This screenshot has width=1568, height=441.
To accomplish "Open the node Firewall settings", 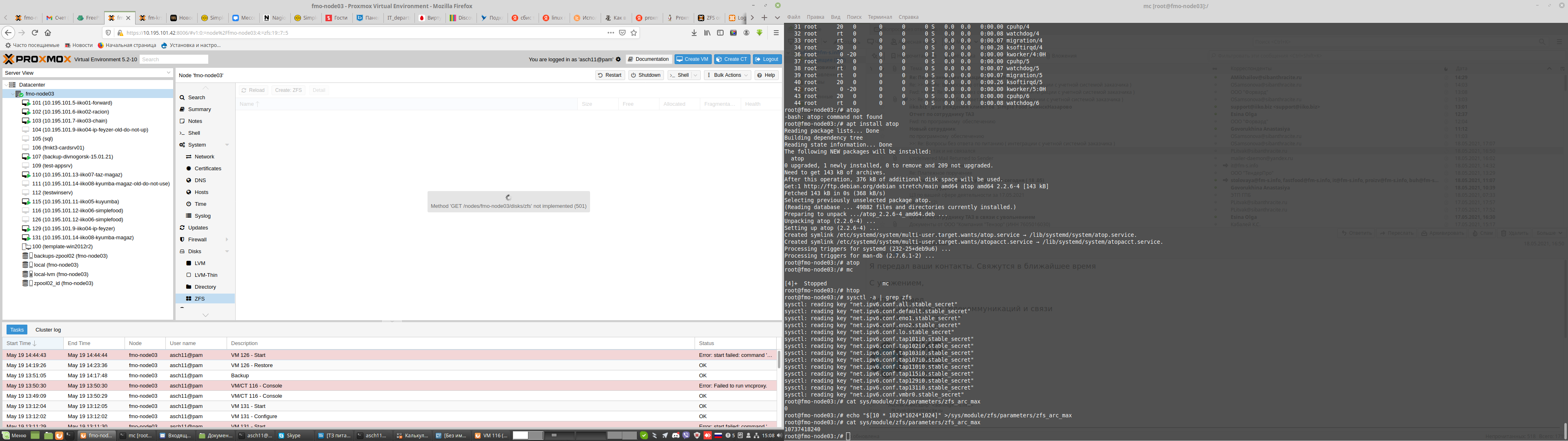I will [197, 239].
